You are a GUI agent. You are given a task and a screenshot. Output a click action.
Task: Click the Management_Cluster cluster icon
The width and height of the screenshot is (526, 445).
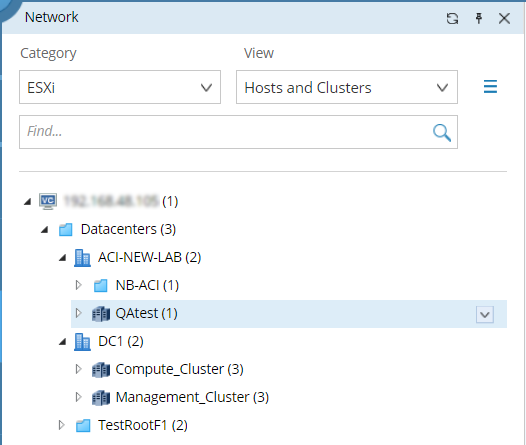[101, 398]
